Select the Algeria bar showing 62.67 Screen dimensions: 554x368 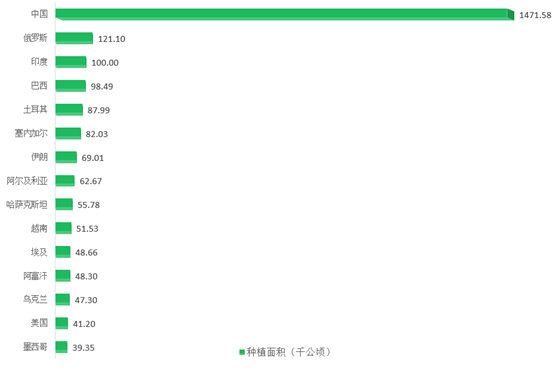(x=65, y=181)
